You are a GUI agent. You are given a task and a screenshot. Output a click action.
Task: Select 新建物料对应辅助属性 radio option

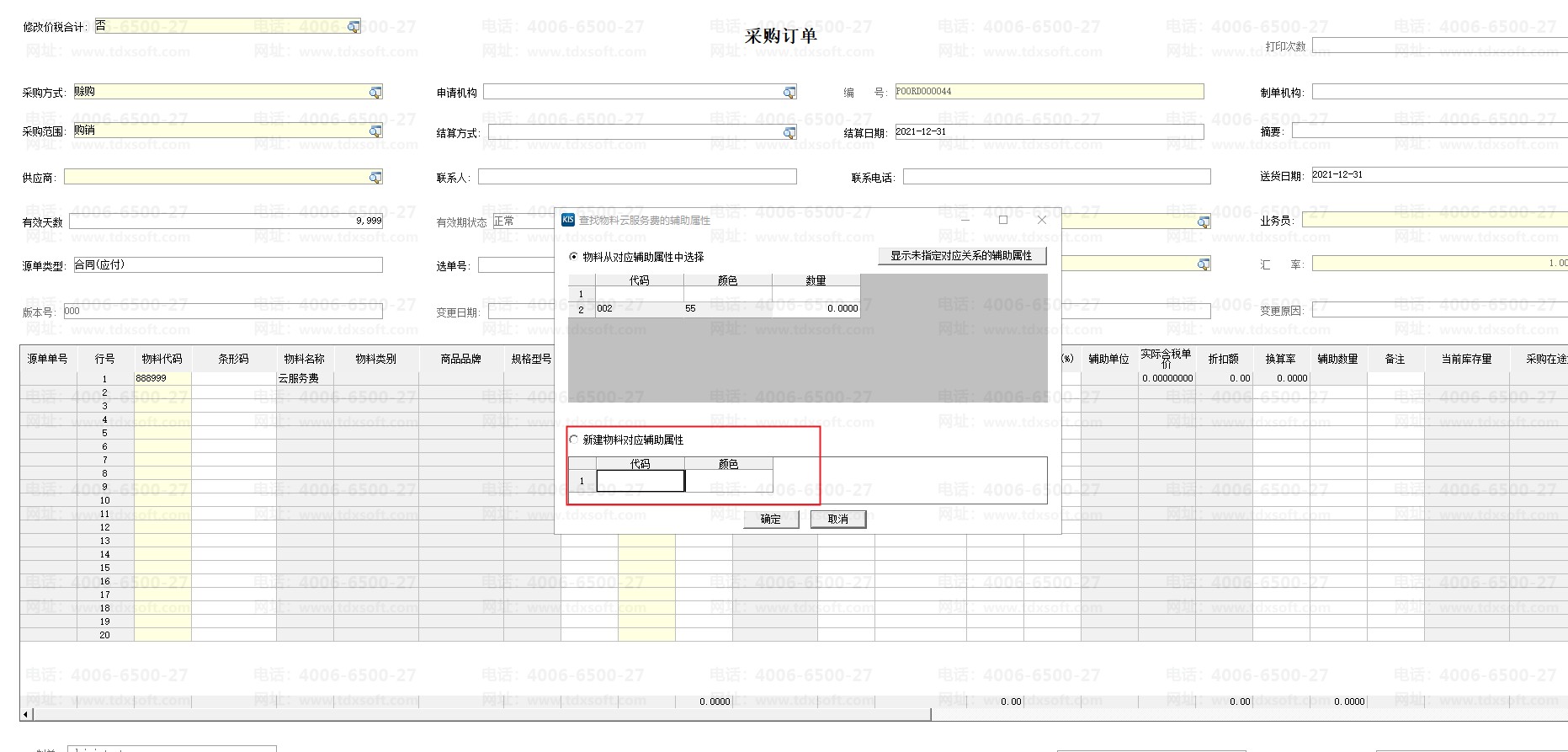coord(574,440)
